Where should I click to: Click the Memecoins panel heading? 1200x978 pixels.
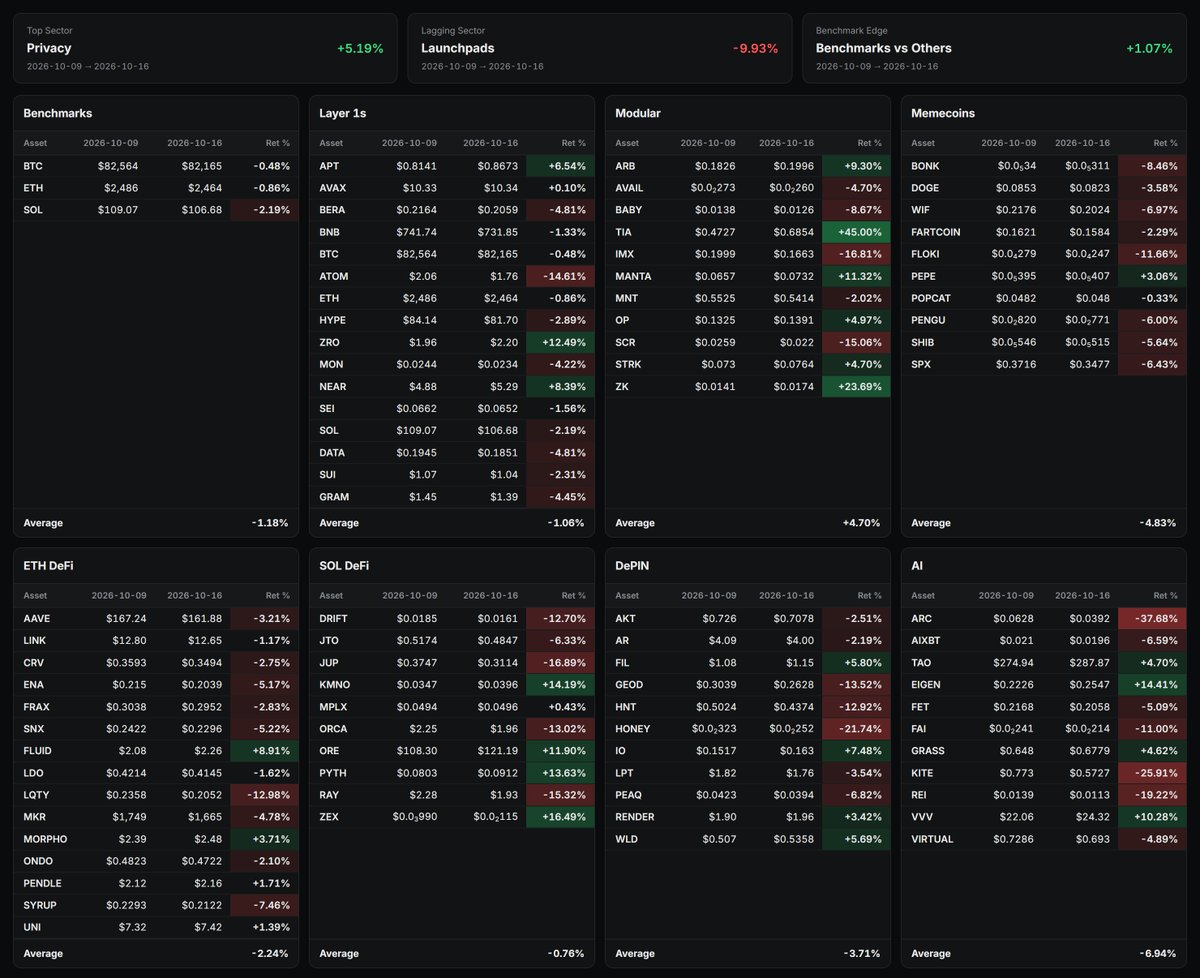[943, 114]
